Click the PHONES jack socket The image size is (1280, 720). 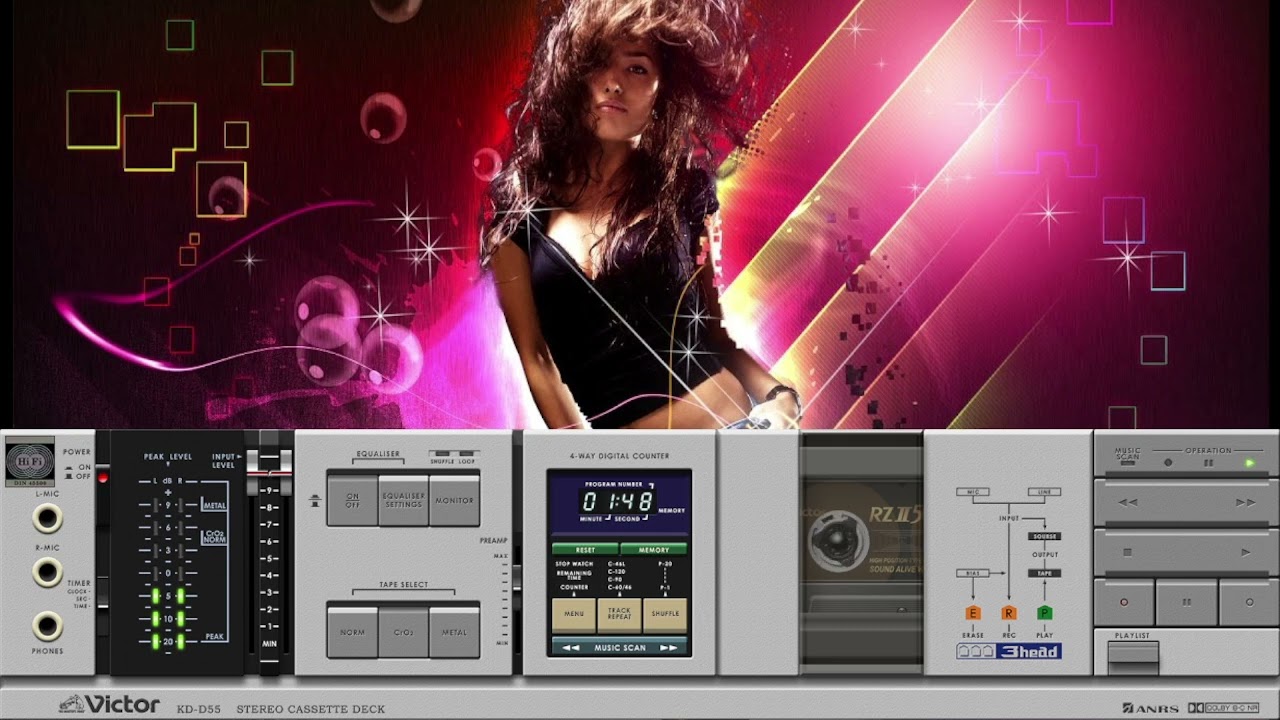47,626
